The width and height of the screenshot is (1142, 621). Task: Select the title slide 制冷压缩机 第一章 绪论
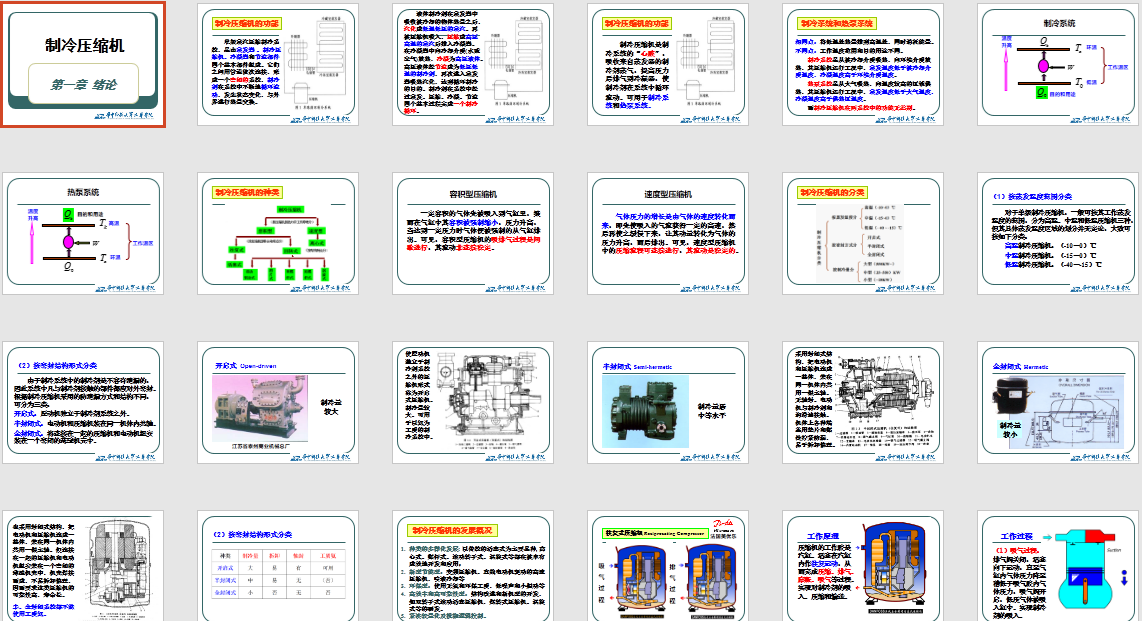(83, 64)
